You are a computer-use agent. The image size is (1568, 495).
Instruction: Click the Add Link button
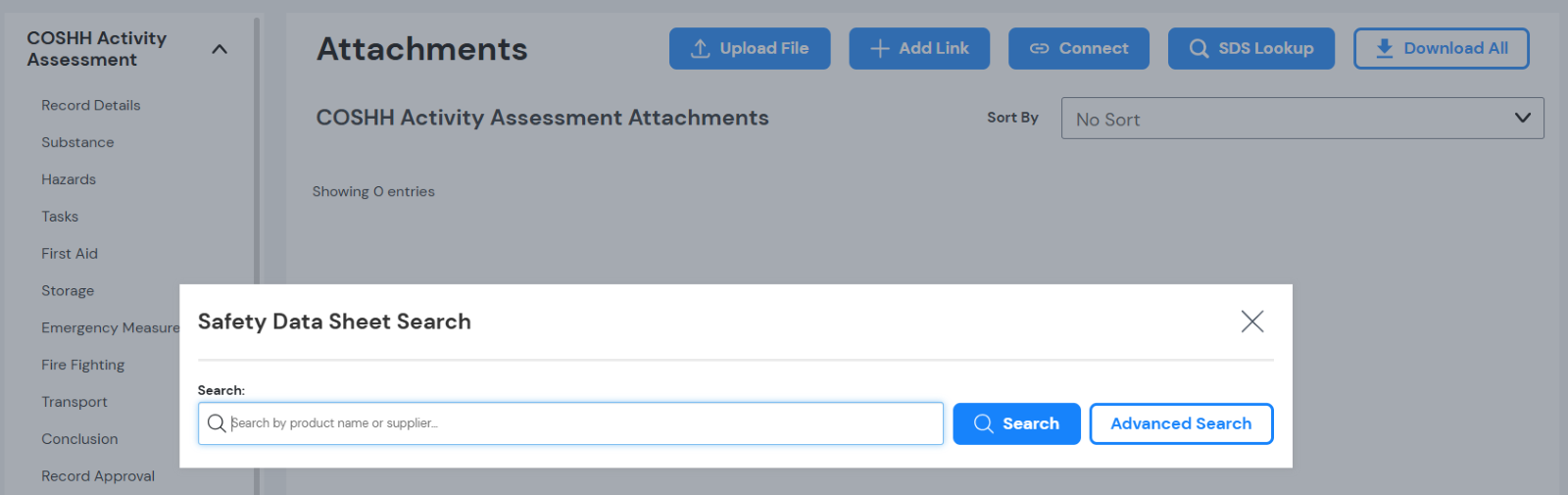(x=919, y=48)
